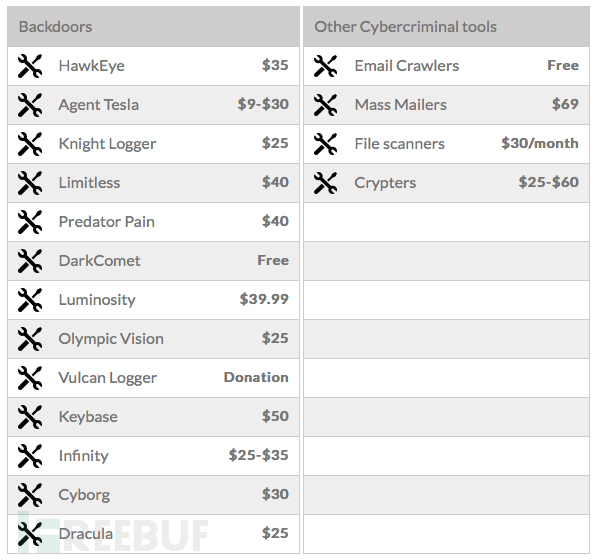Select the Cyborg entry name

(x=84, y=495)
